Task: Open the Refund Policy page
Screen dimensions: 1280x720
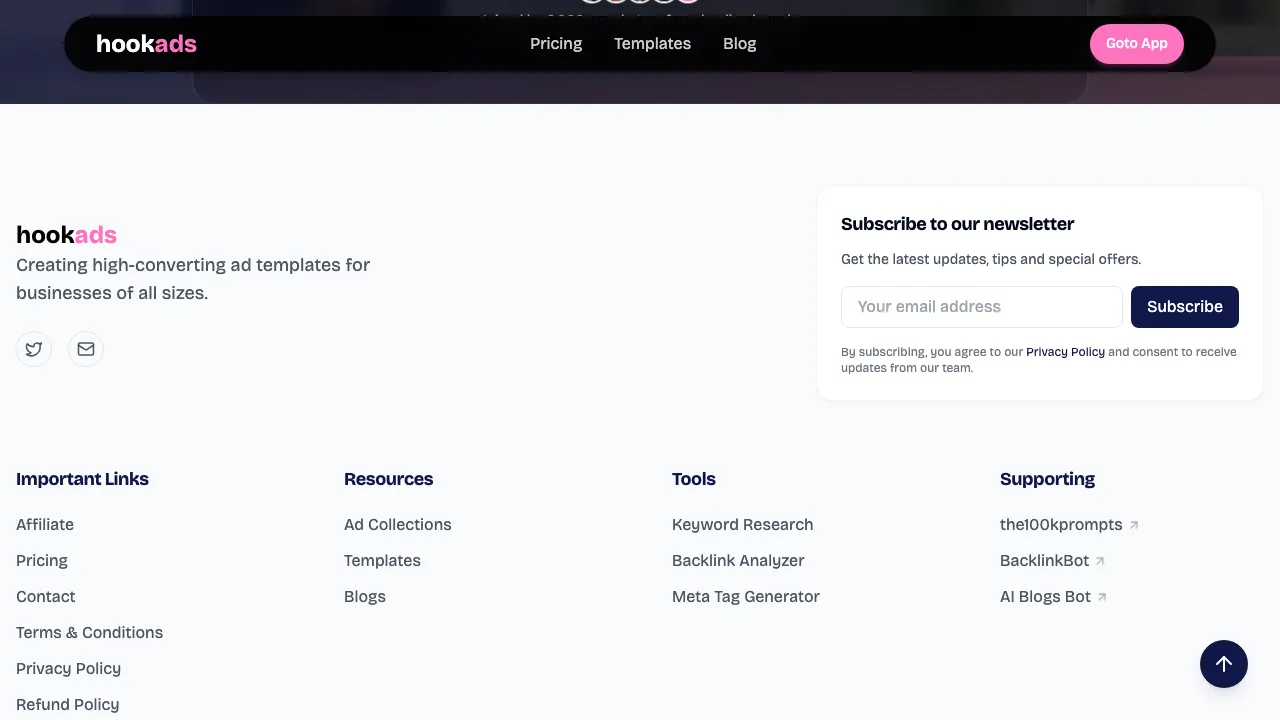Action: pyautogui.click(x=67, y=704)
